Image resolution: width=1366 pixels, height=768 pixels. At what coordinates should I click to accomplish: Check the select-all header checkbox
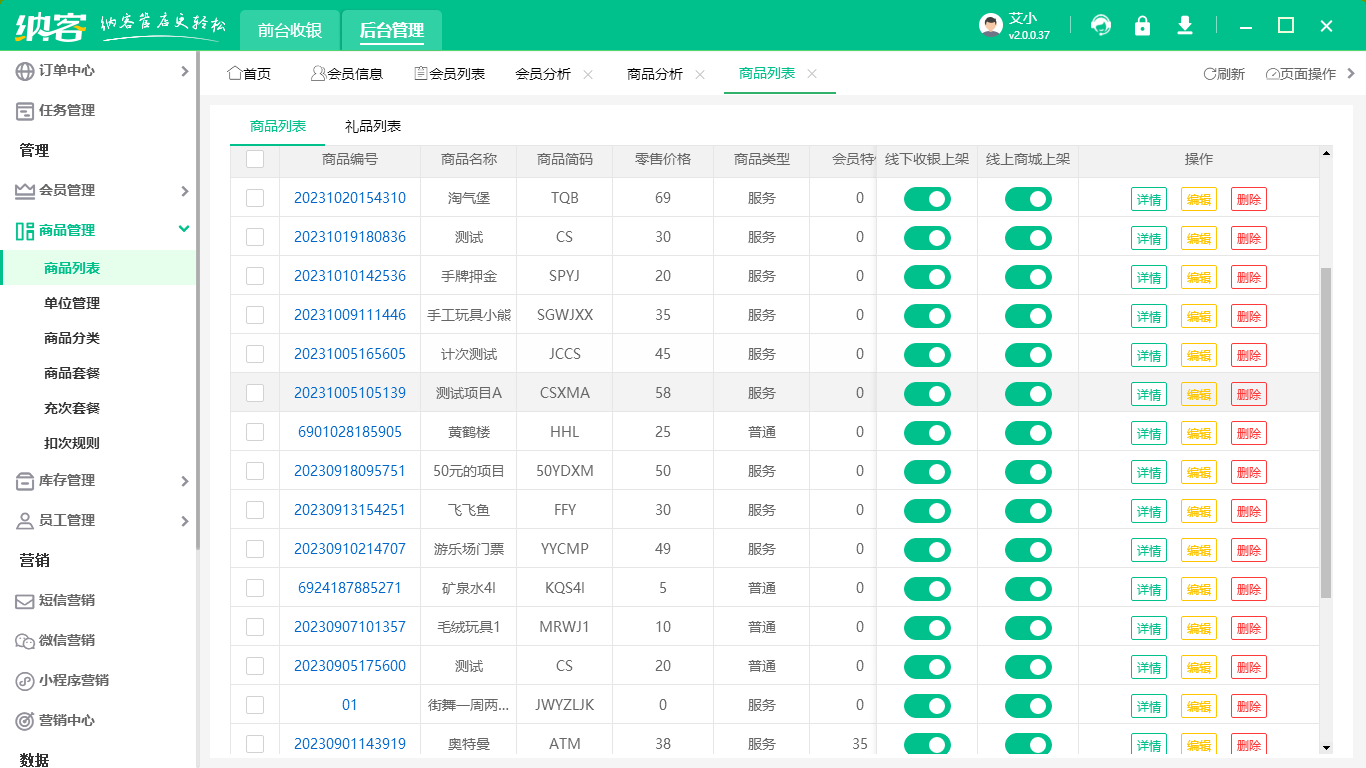[255, 159]
